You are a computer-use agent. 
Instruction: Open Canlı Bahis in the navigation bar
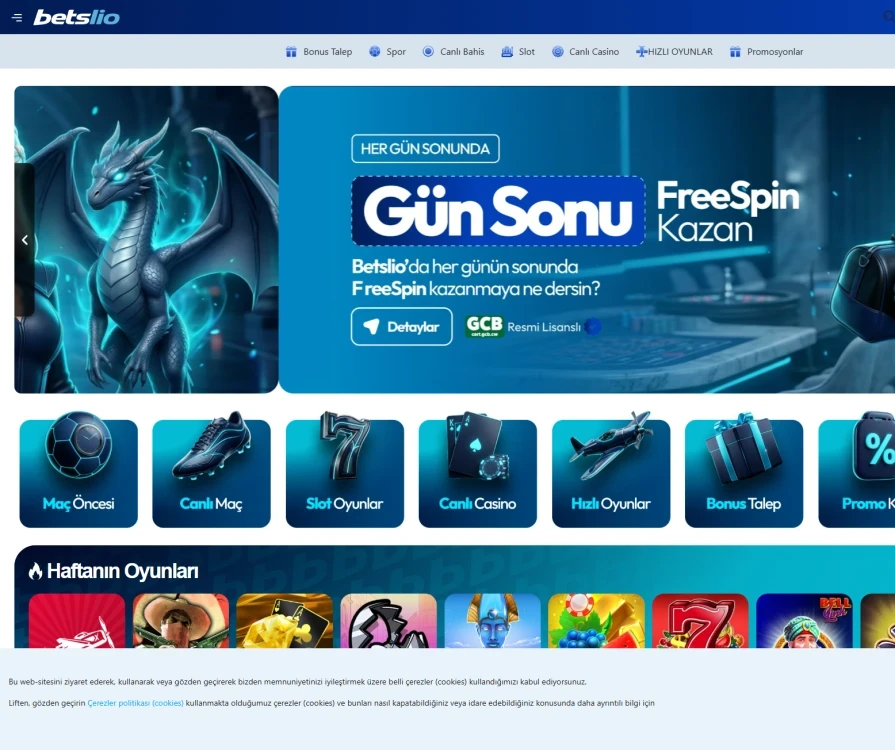(x=462, y=52)
